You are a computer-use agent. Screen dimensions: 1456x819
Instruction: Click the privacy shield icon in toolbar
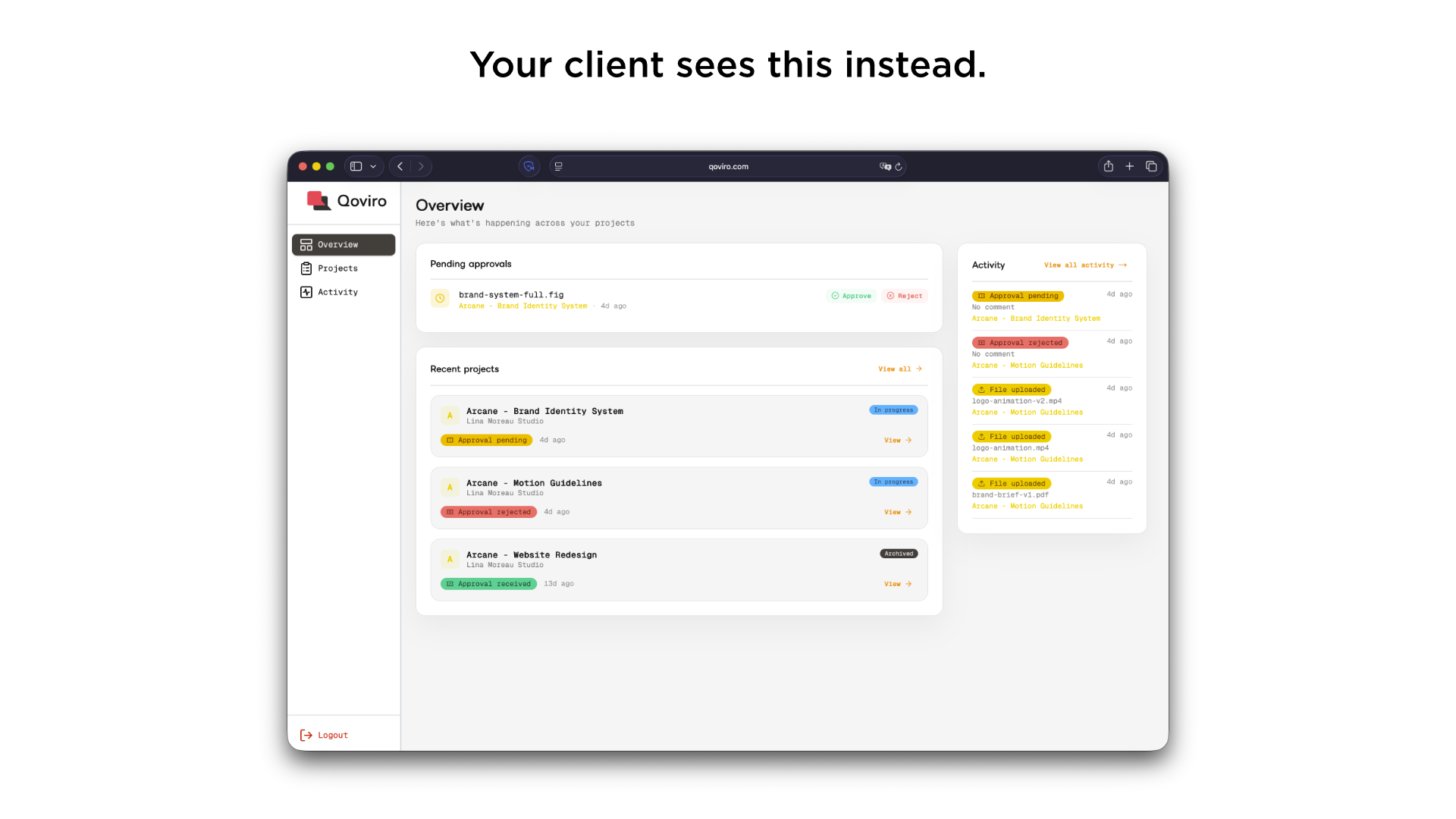click(529, 166)
